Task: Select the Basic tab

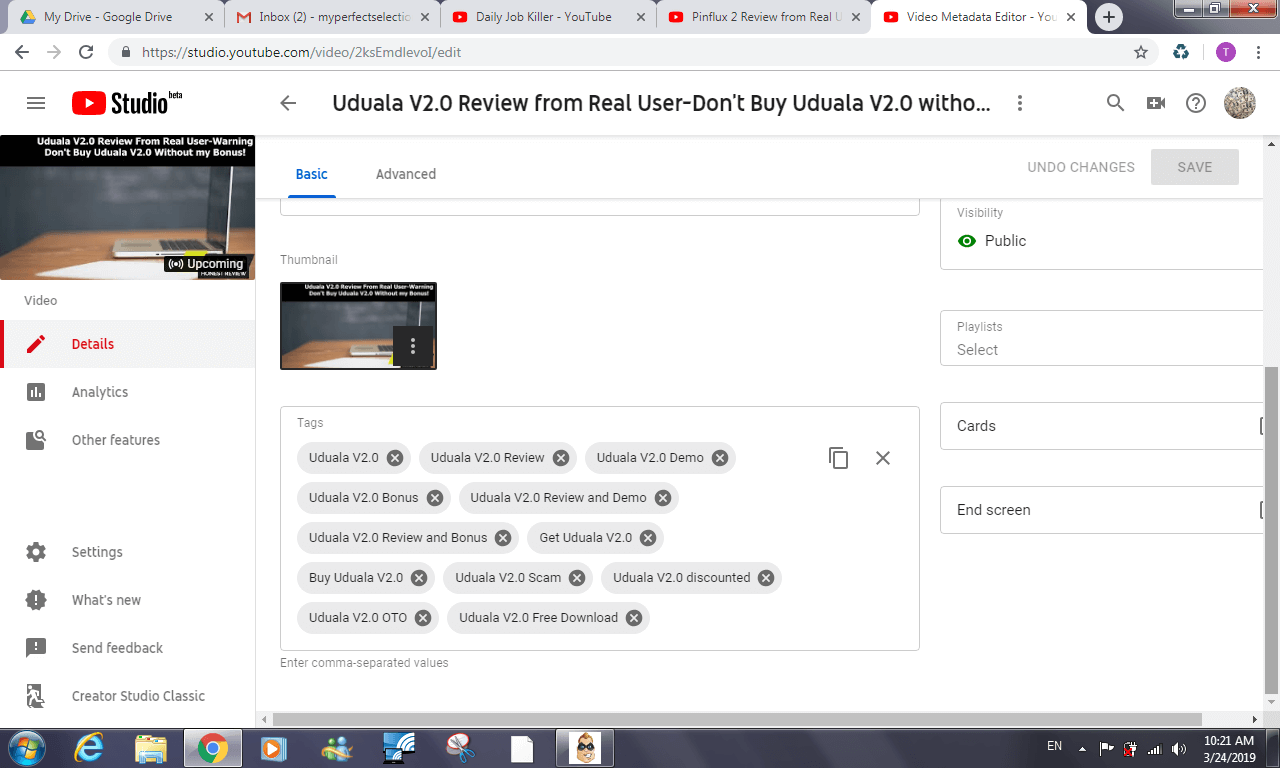Action: 311,174
